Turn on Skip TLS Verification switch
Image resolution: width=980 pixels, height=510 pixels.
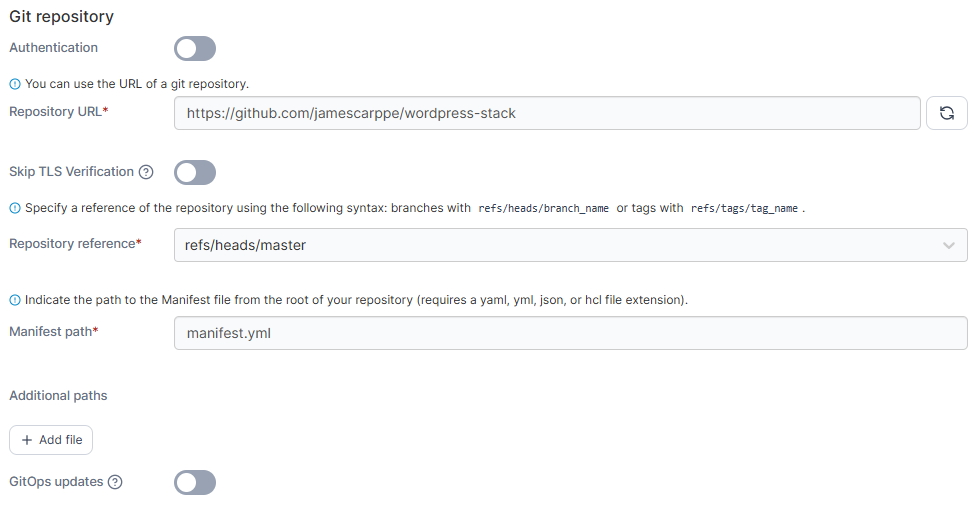pyautogui.click(x=195, y=172)
